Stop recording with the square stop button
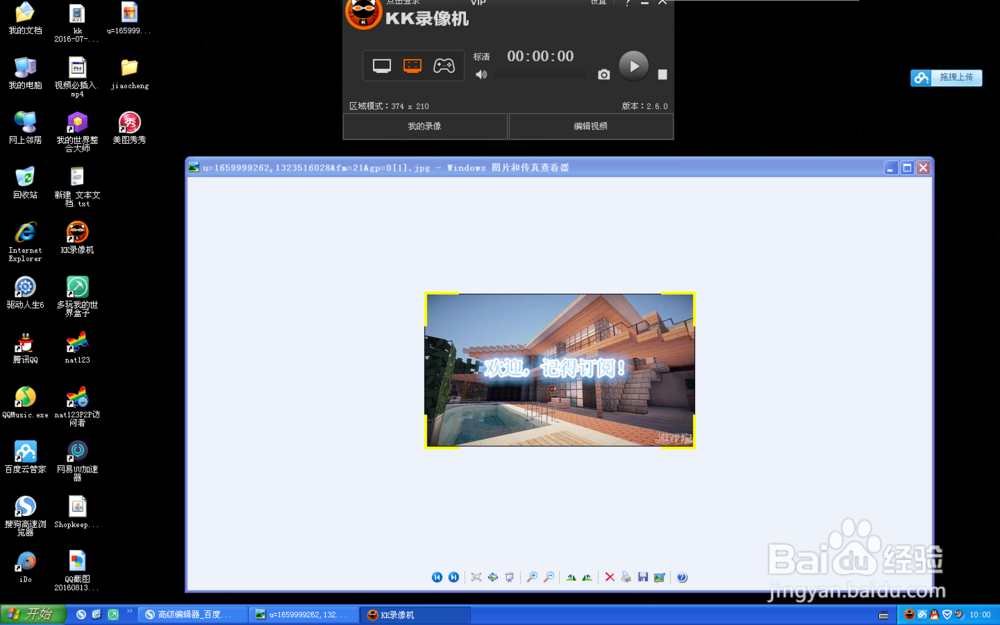1000x625 pixels. 663,75
